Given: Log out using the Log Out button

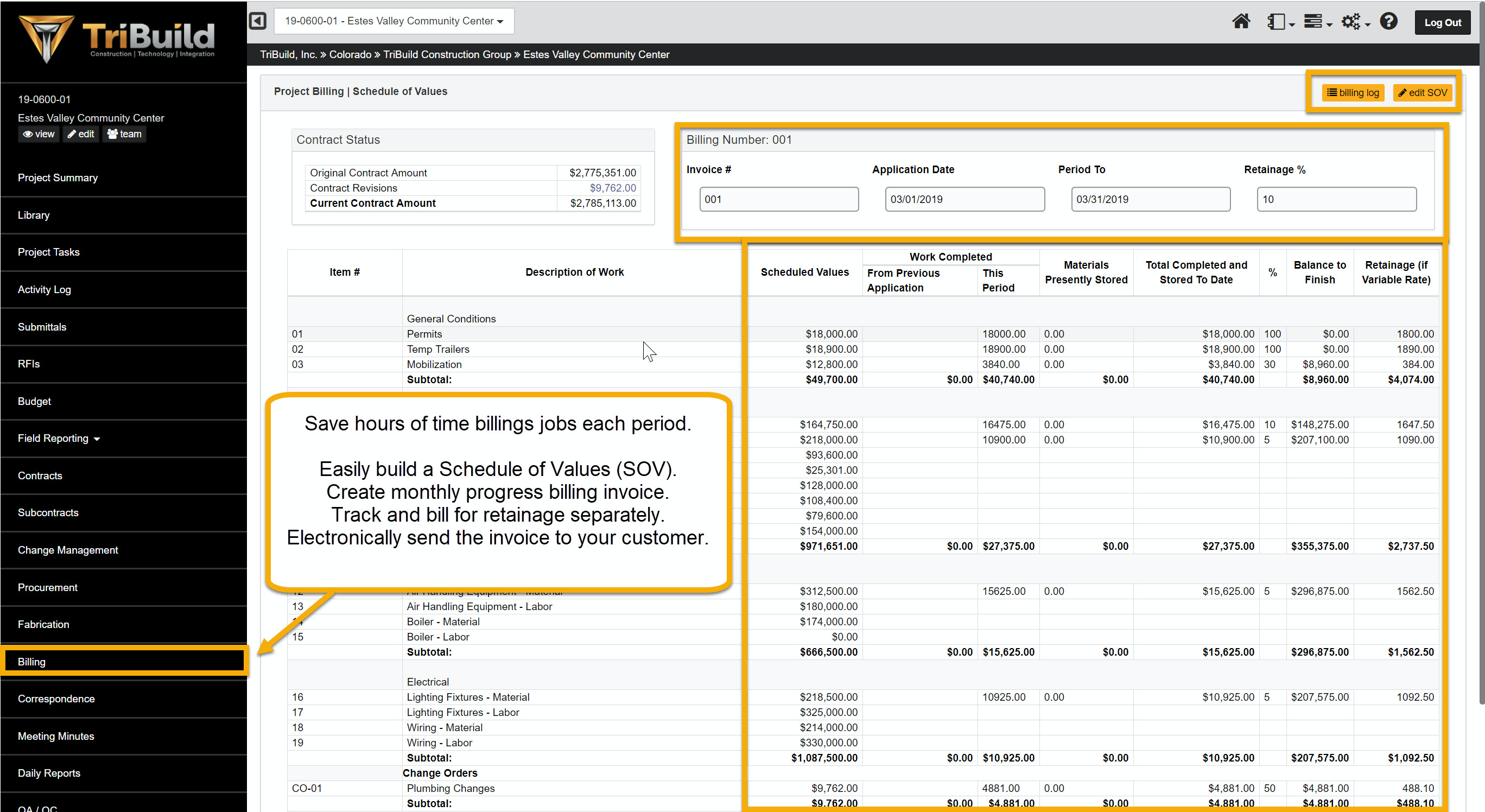Looking at the screenshot, I should click(1442, 22).
